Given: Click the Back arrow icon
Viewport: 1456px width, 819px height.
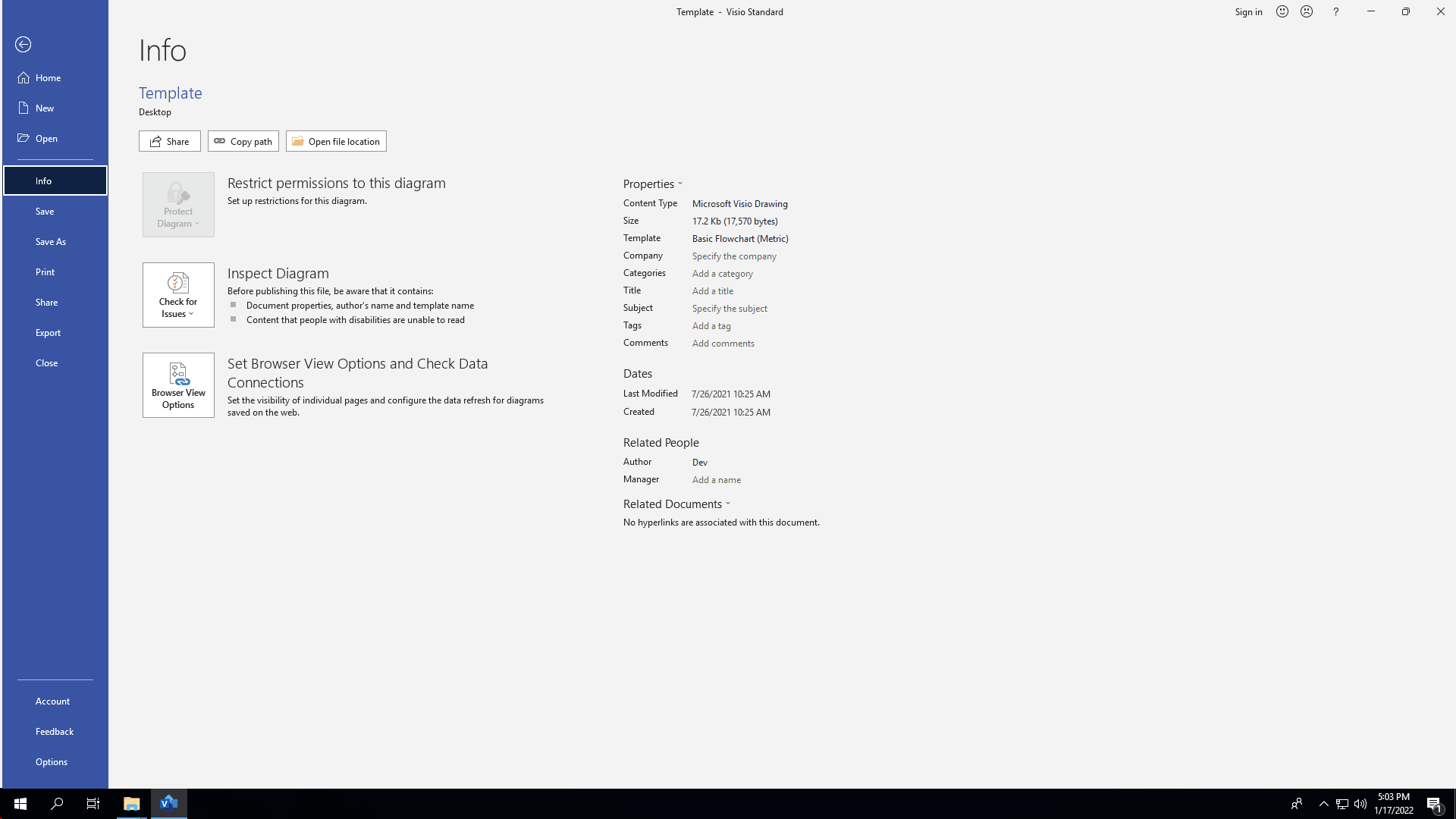Looking at the screenshot, I should tap(22, 44).
